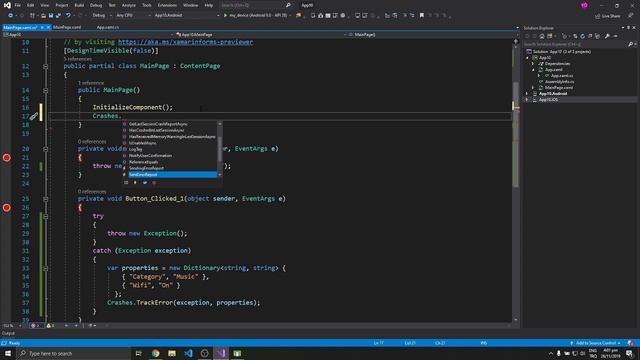Collapse the MainPage class outline on line 12
The width and height of the screenshot is (640, 360).
pos(46,66)
